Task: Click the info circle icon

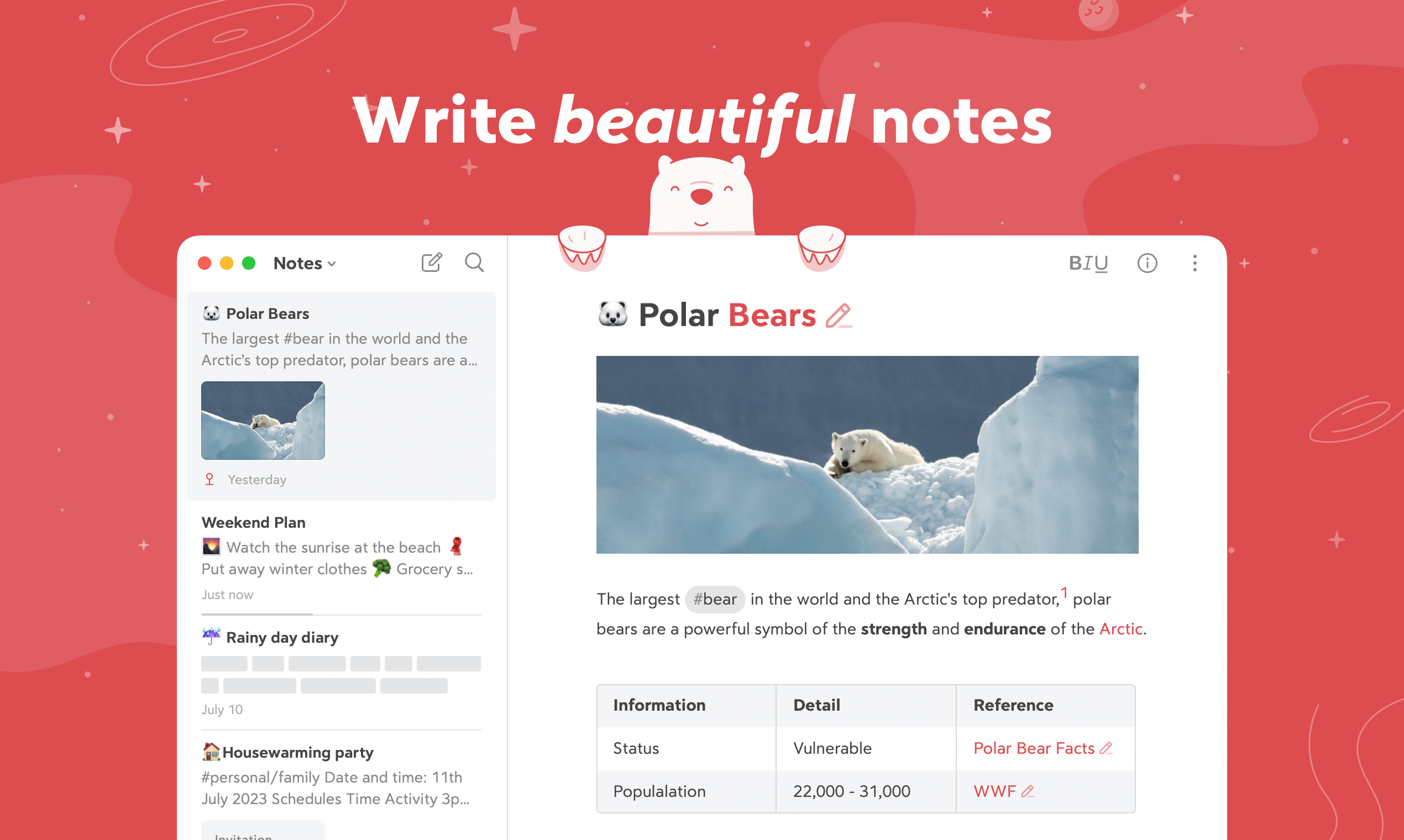Action: pos(1148,264)
